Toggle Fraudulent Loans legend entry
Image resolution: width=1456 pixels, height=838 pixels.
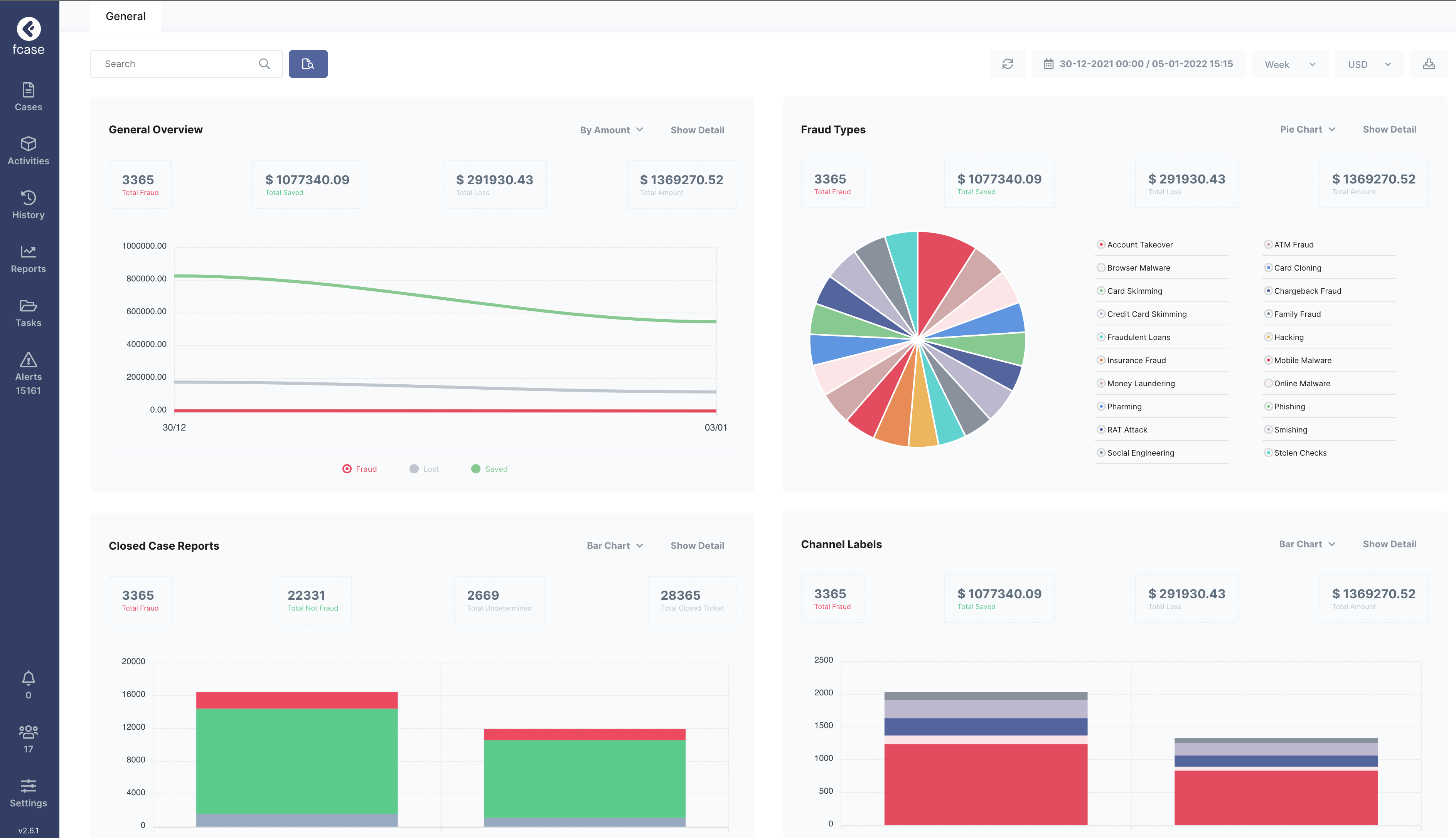click(1134, 337)
